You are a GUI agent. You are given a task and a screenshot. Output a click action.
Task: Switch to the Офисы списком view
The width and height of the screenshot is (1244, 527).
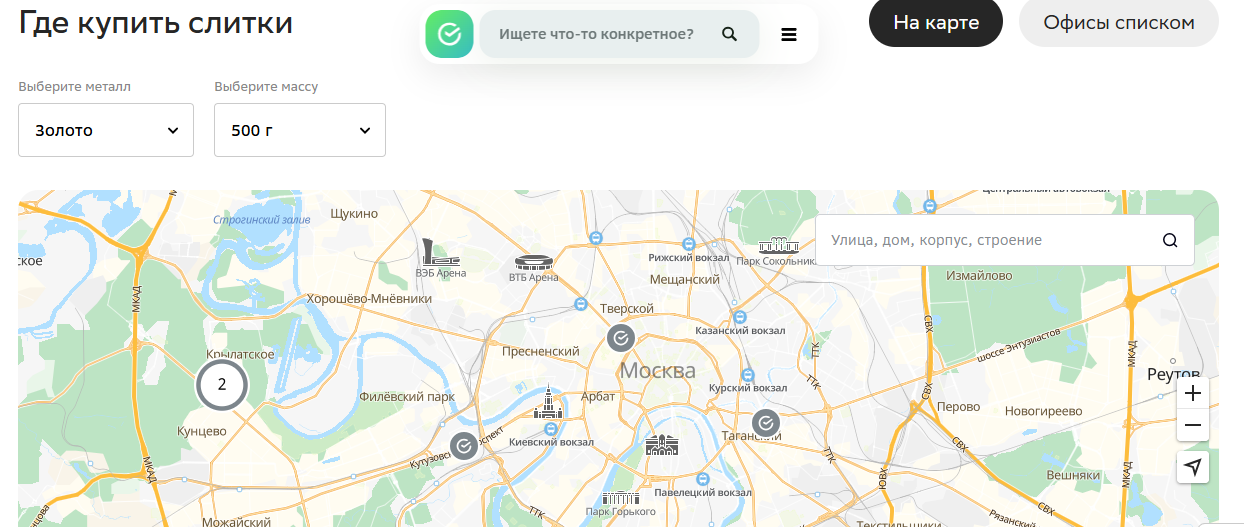coord(1118,22)
